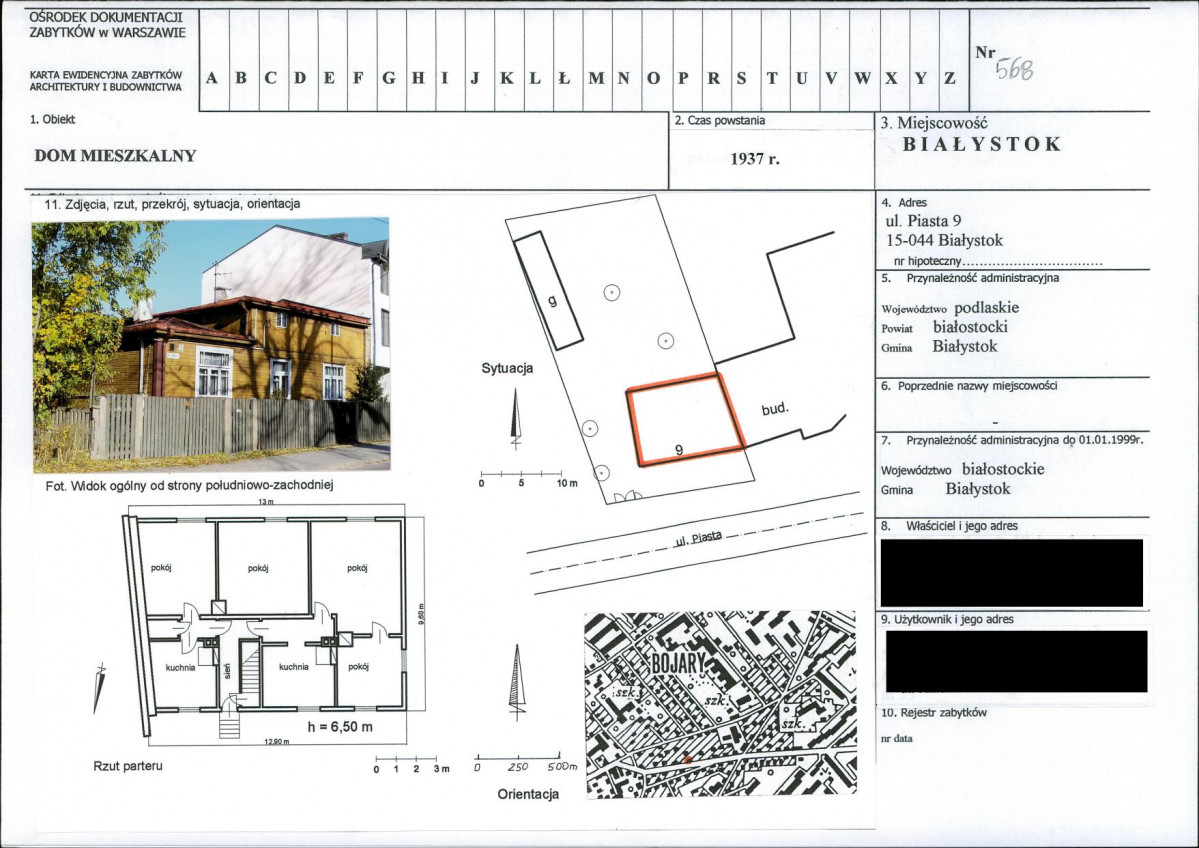
Task: Open the house photograph
Action: coord(211,343)
